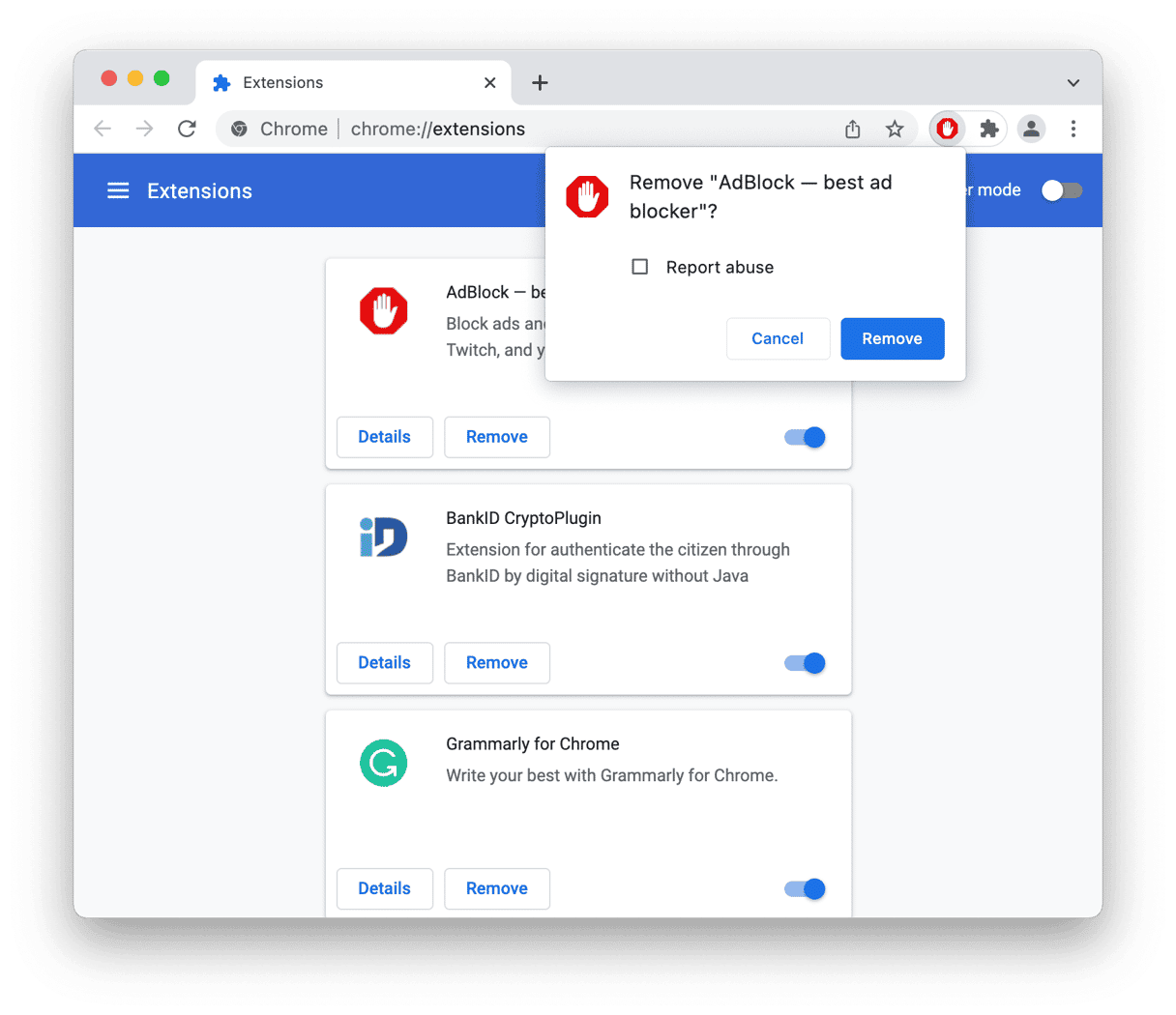Click the Extensions page heading
This screenshot has width=1176, height=1015.
tap(199, 191)
